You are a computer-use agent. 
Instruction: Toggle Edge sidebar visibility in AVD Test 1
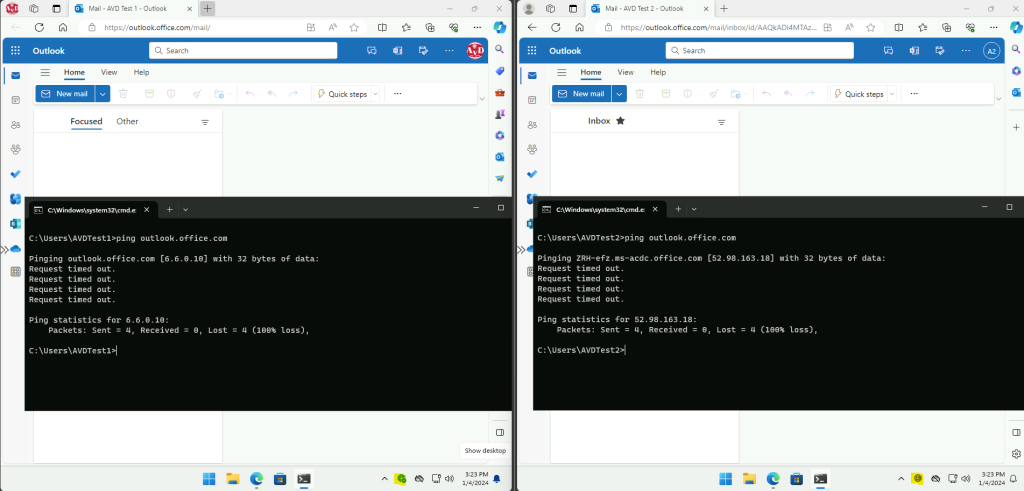[500, 432]
